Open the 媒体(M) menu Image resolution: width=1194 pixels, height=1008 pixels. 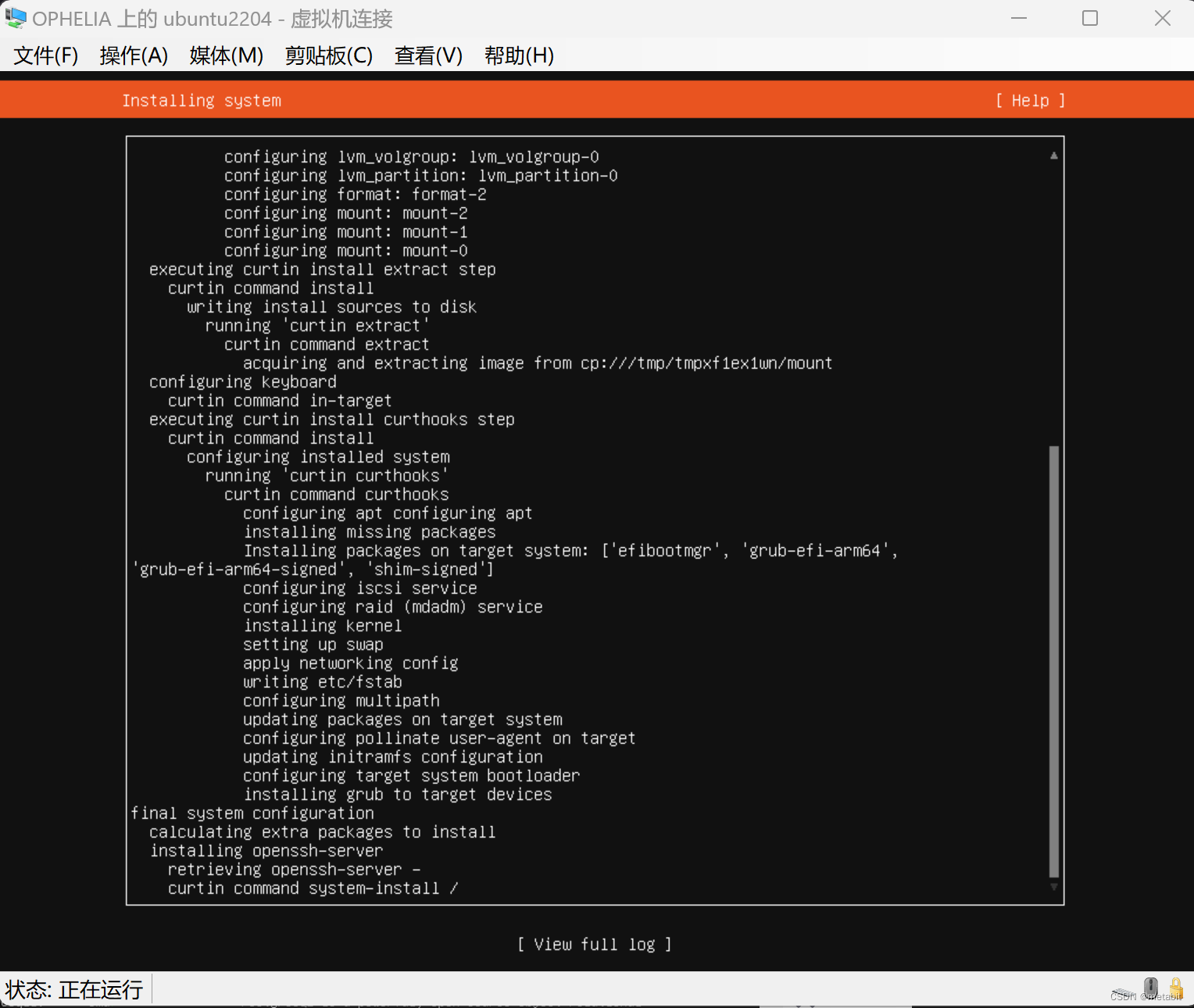227,55
